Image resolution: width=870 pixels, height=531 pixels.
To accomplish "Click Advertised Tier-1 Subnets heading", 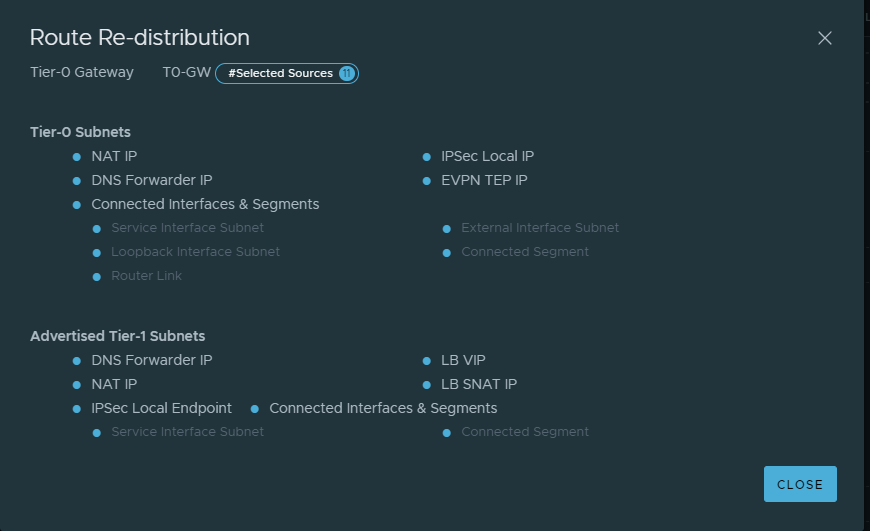I will (x=118, y=336).
